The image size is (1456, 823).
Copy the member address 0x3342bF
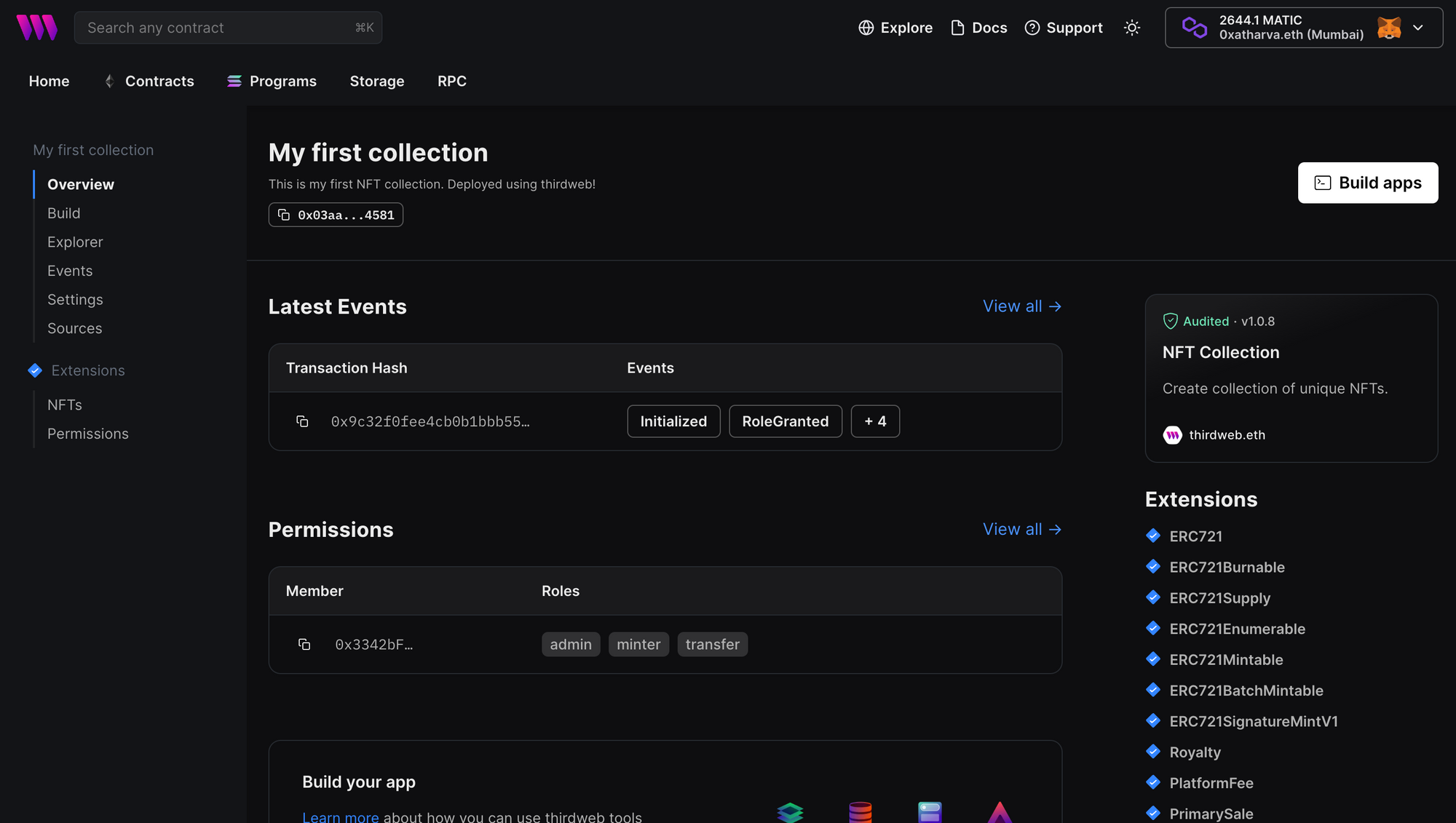click(304, 644)
